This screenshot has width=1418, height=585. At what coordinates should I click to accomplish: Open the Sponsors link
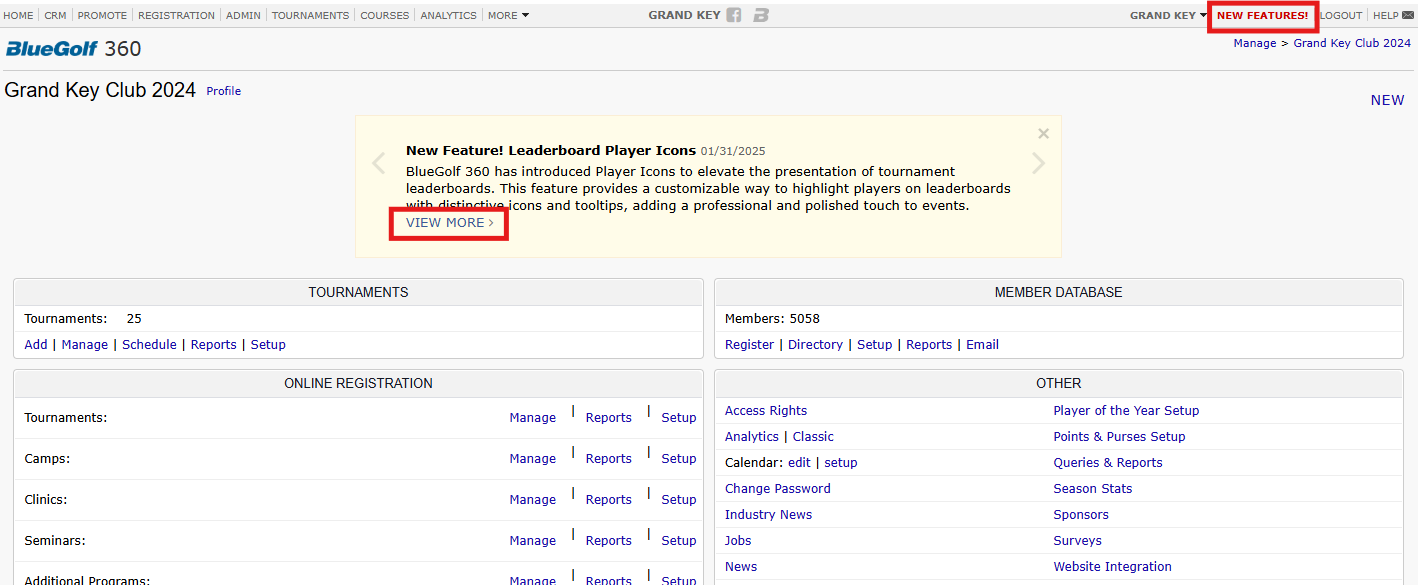point(1081,515)
